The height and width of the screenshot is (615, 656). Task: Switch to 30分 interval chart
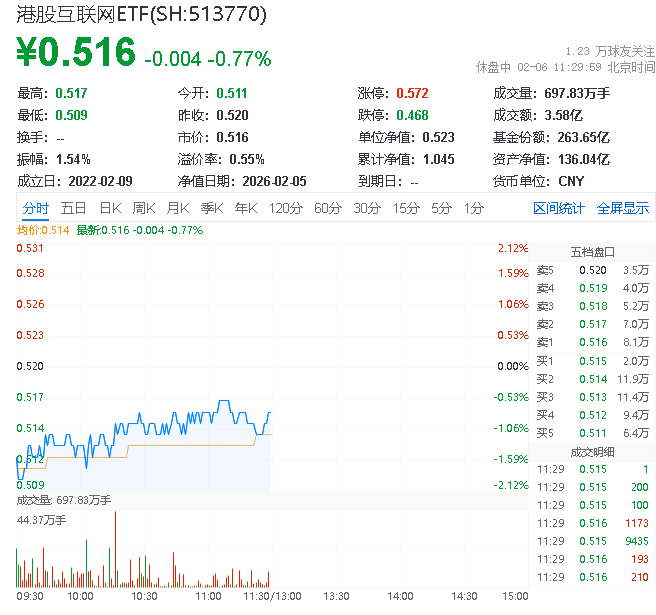[366, 208]
